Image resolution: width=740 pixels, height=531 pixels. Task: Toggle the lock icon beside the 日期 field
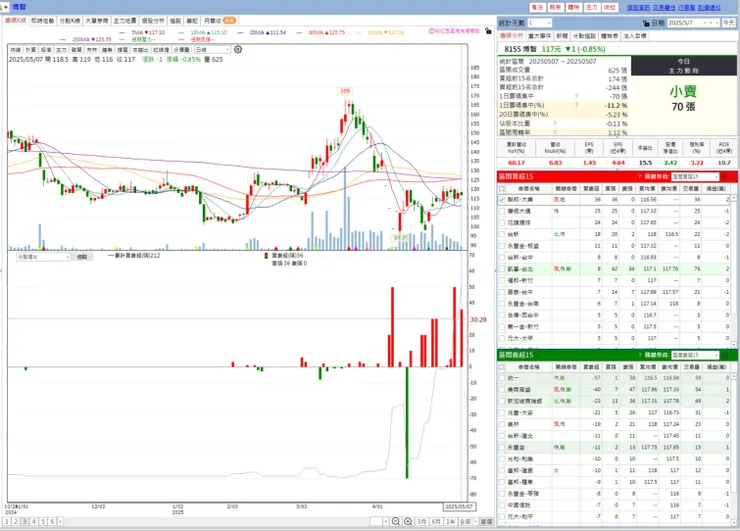pyautogui.click(x=646, y=23)
